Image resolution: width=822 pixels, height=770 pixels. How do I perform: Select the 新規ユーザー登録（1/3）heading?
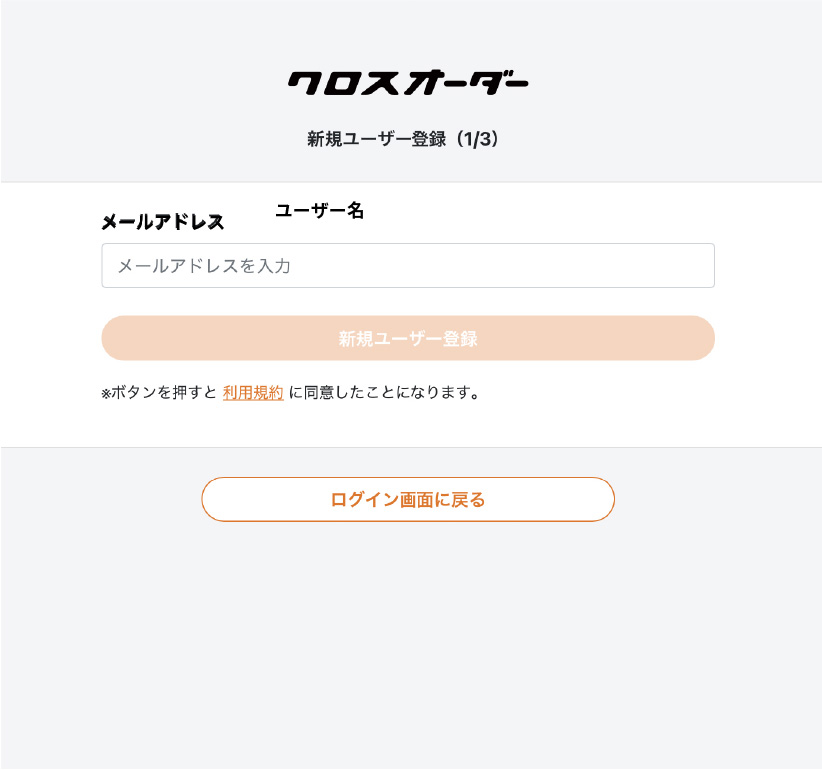403,140
